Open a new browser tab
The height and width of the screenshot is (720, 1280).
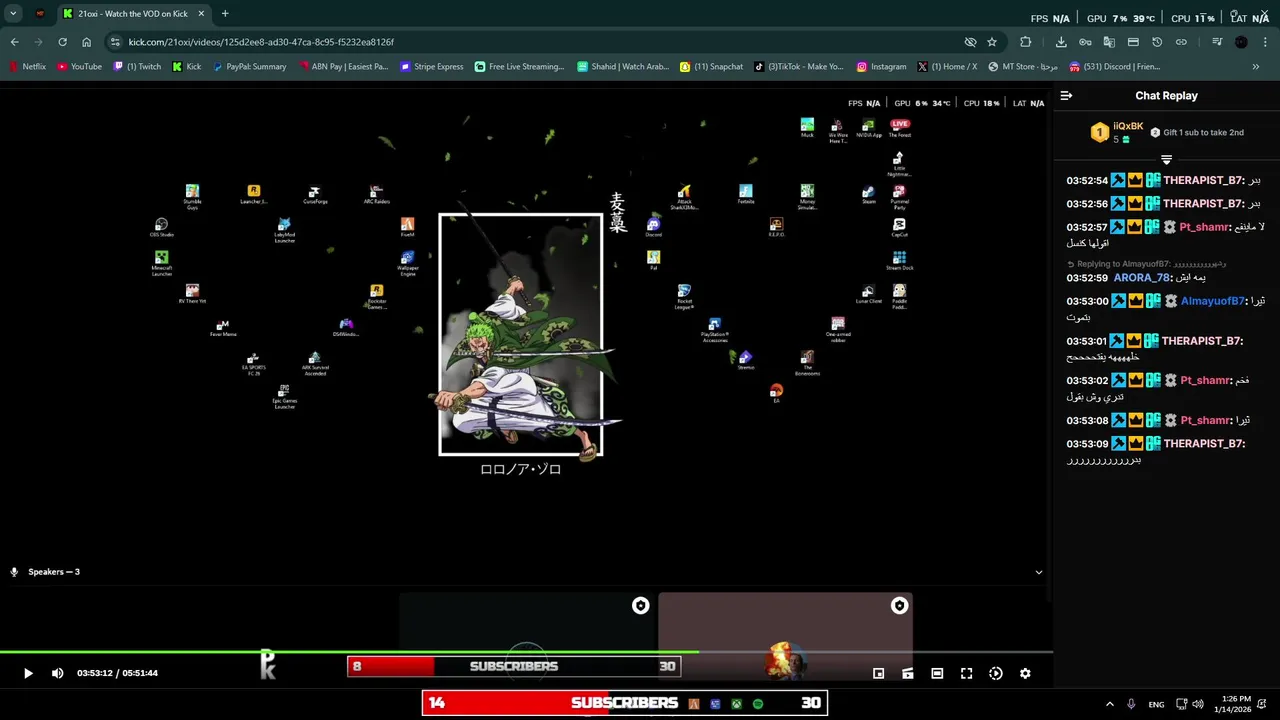[225, 14]
